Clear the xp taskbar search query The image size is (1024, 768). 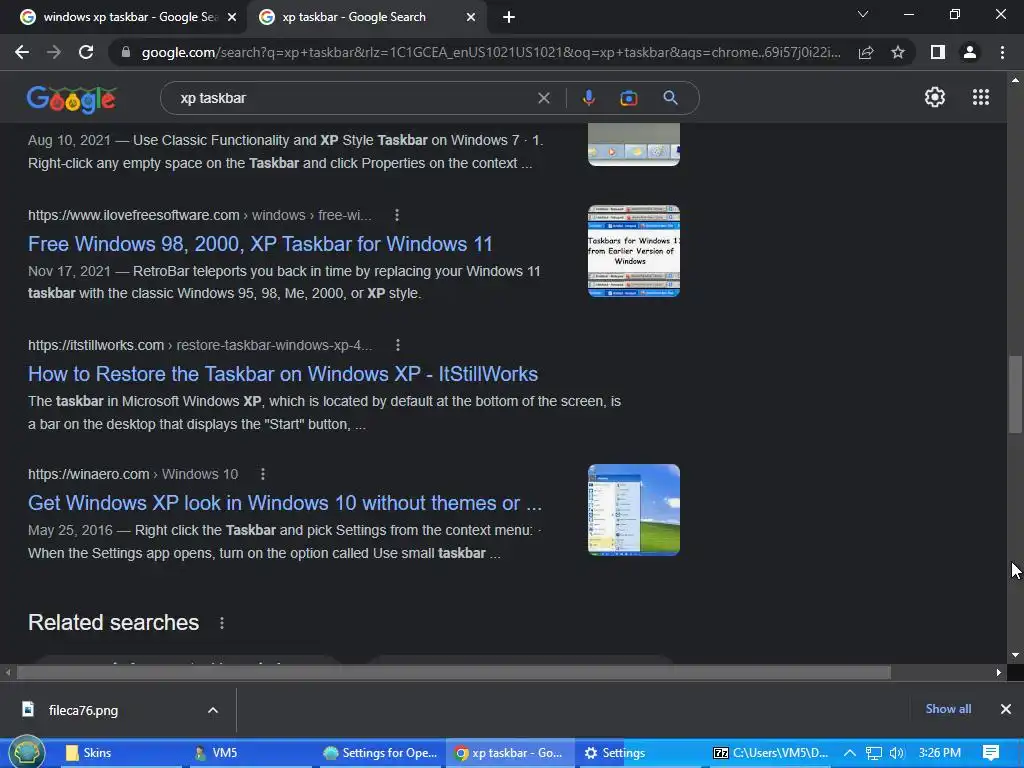pyautogui.click(x=543, y=98)
